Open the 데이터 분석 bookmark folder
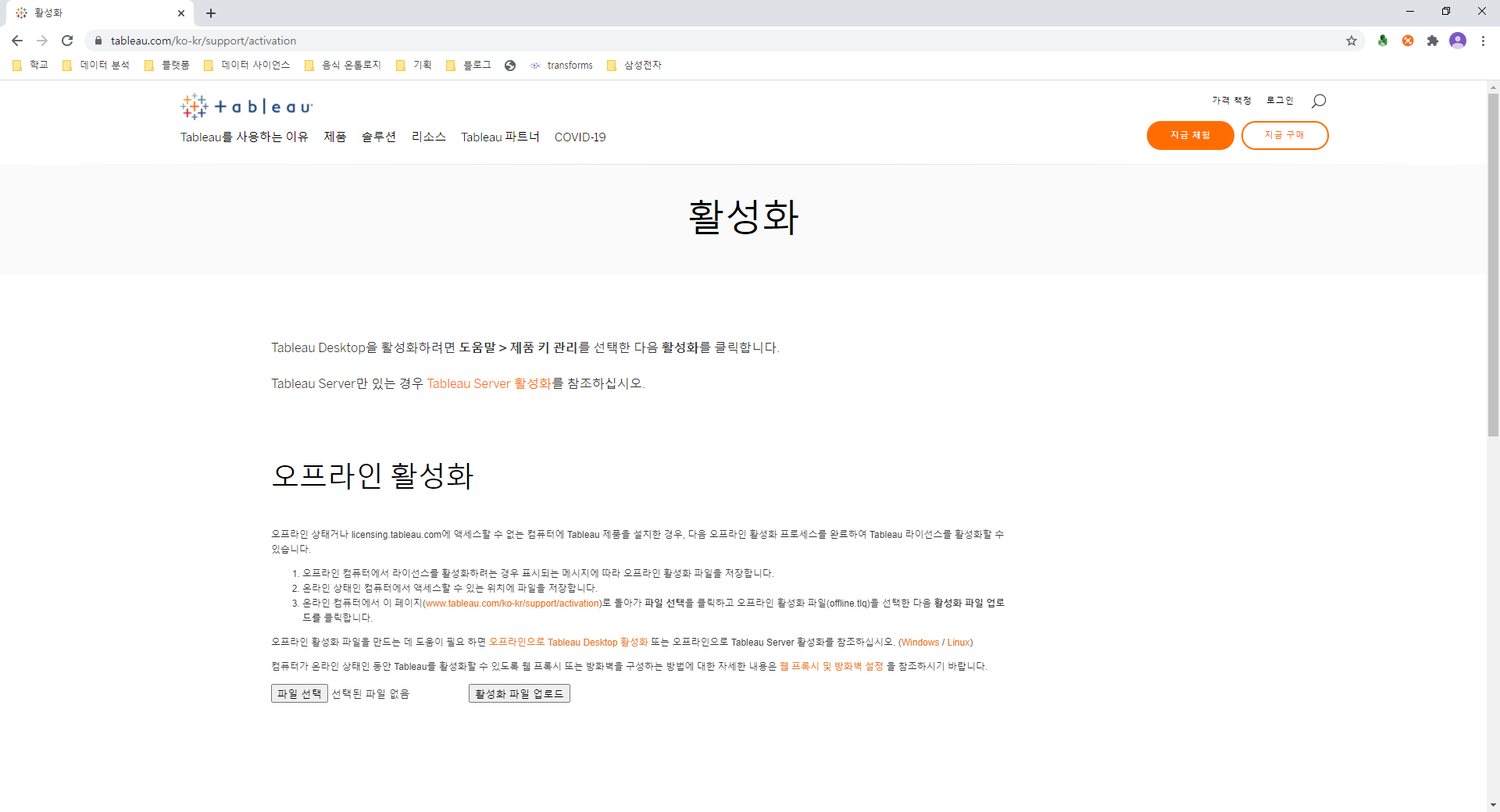The height and width of the screenshot is (812, 1500). (96, 65)
